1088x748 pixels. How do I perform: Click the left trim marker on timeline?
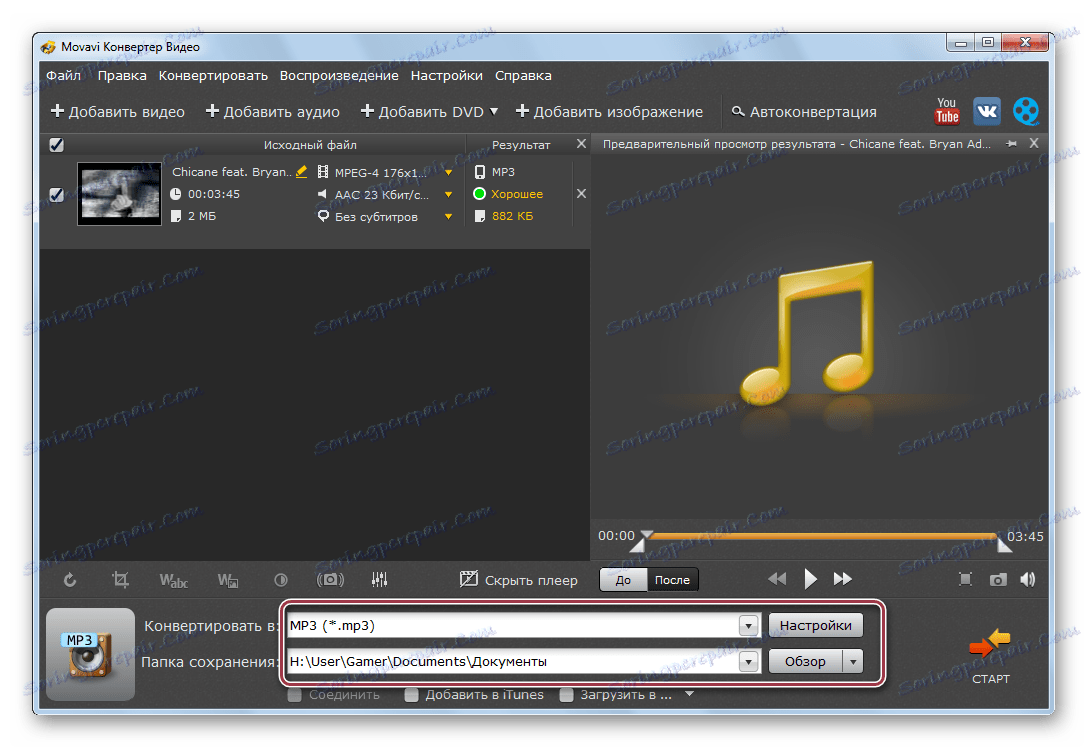(638, 545)
